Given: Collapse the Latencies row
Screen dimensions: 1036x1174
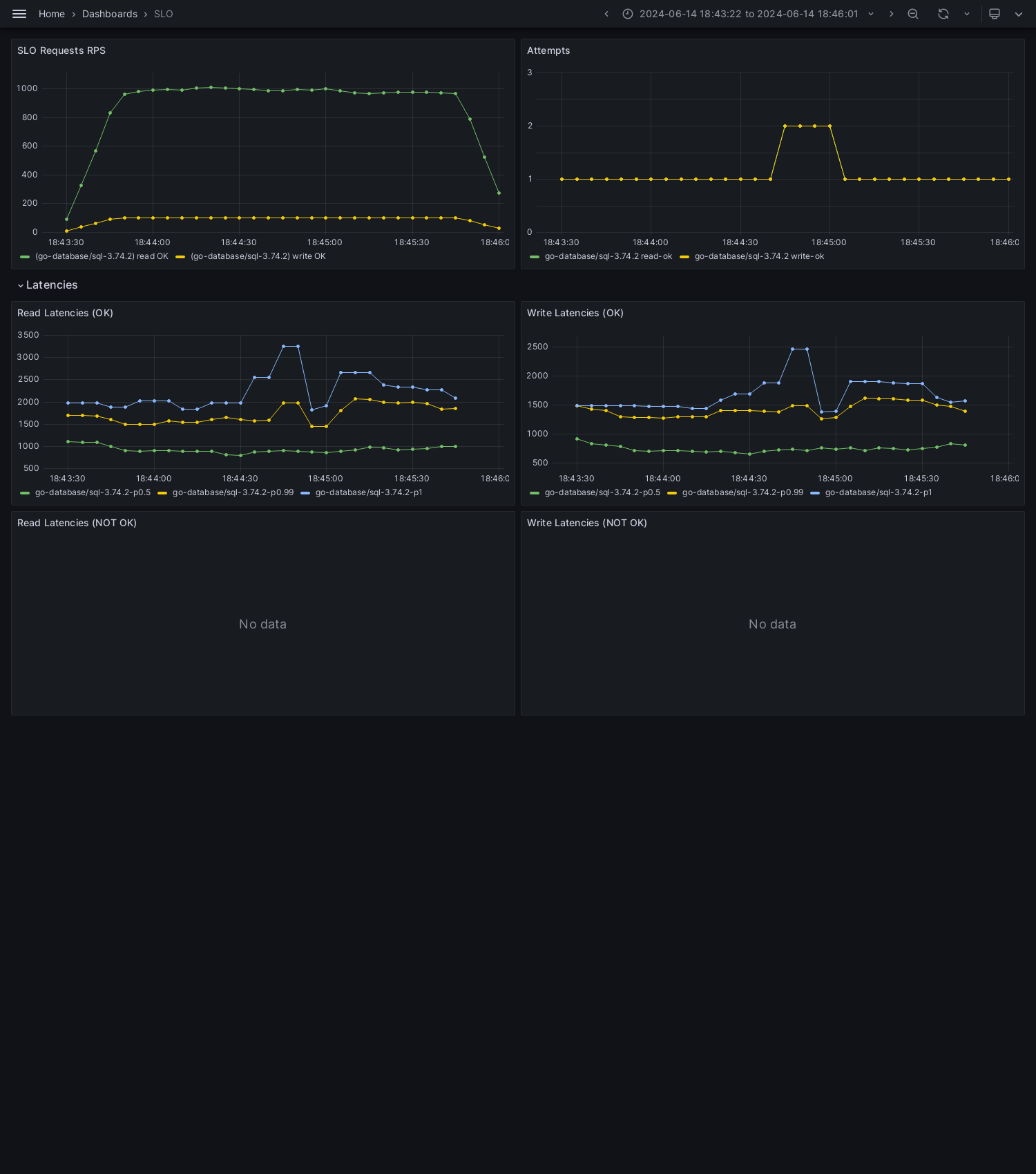Looking at the screenshot, I should pos(48,285).
